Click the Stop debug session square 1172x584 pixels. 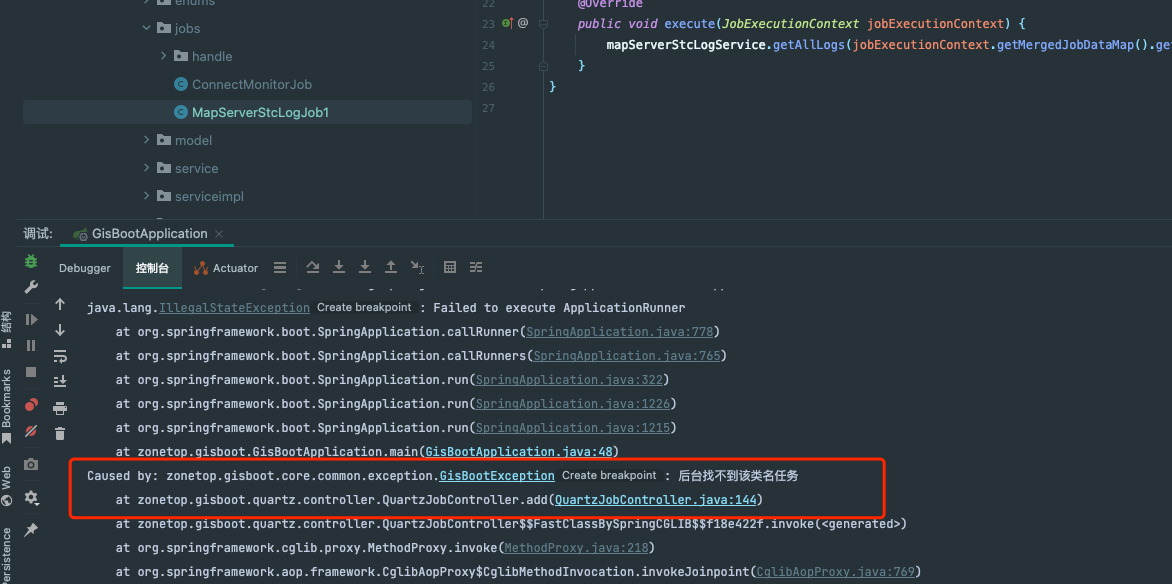coord(31,371)
